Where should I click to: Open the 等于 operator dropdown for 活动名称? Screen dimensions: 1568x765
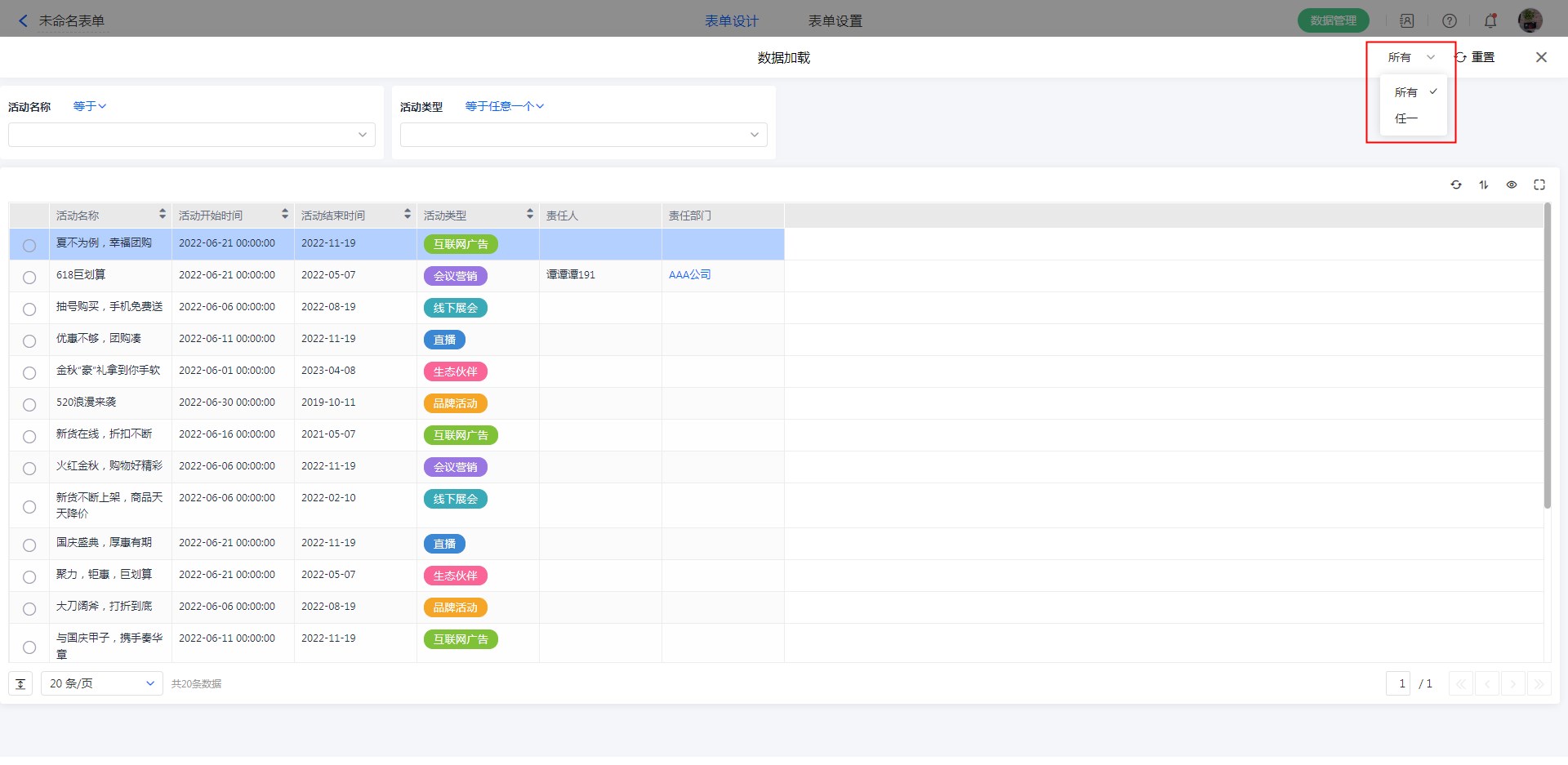tap(90, 106)
